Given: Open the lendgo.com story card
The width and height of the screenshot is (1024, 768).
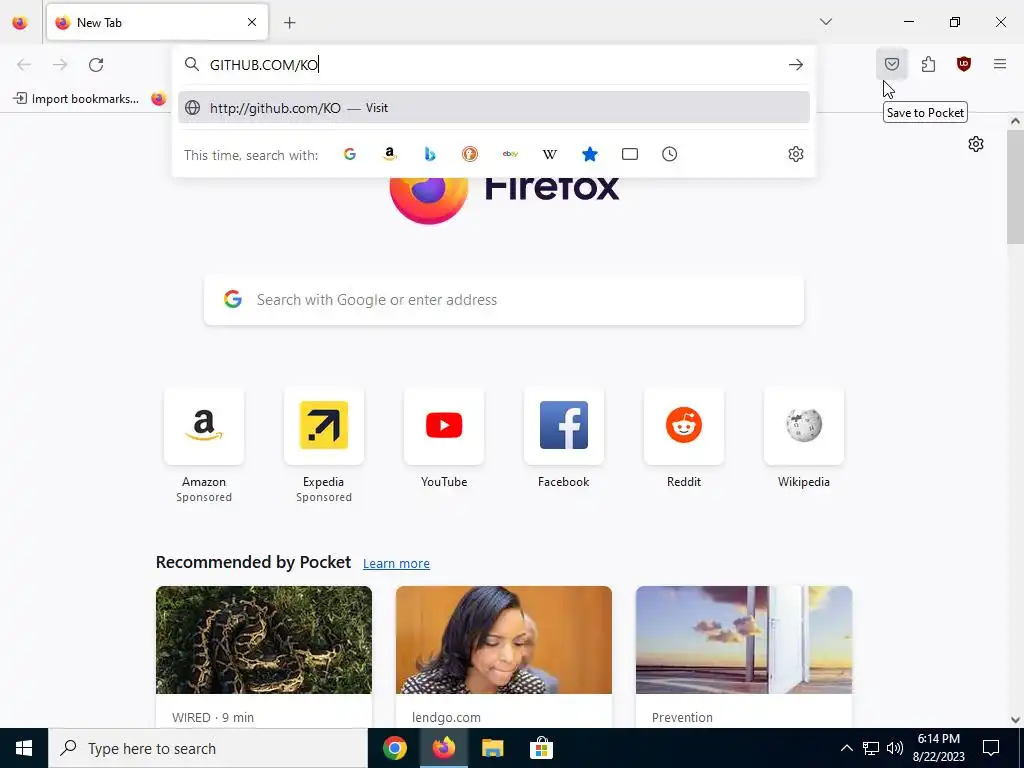Looking at the screenshot, I should click(x=504, y=656).
